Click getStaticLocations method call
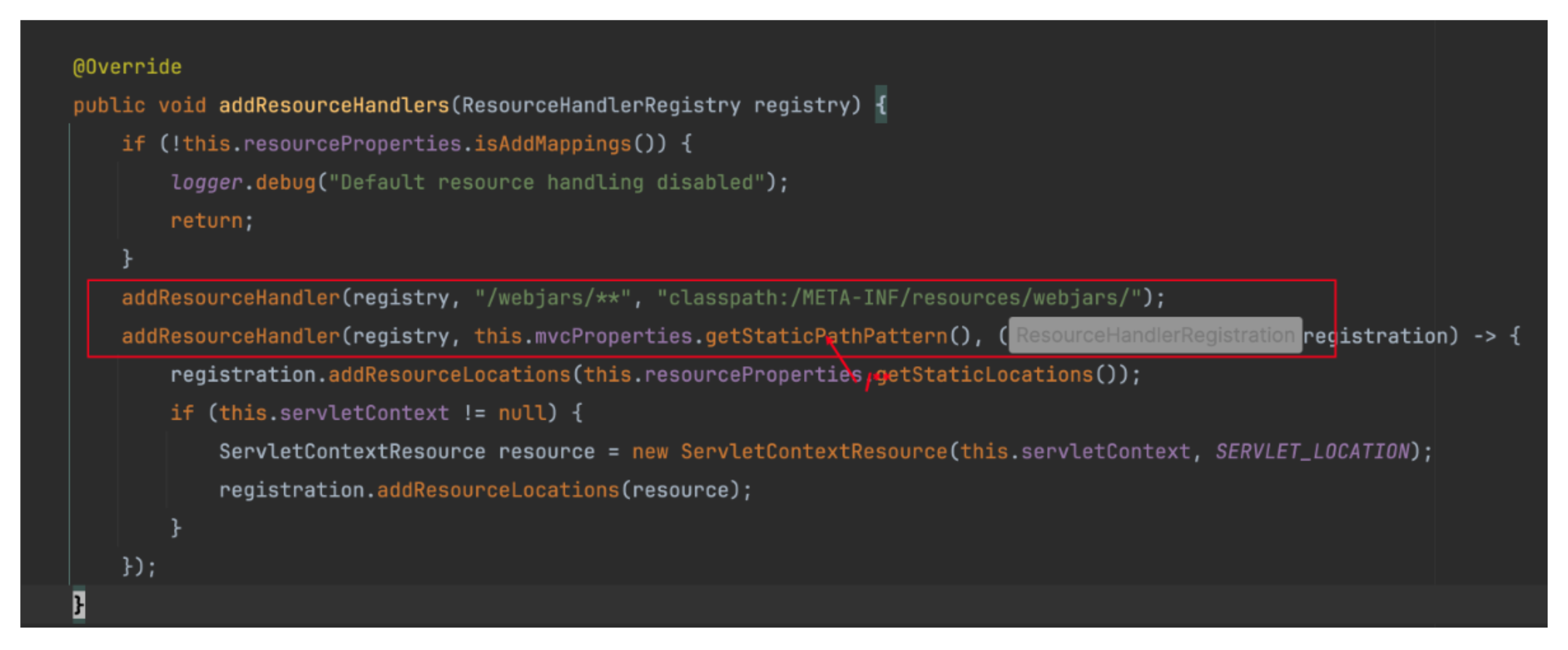This screenshot has height=650, width=1568. click(984, 374)
